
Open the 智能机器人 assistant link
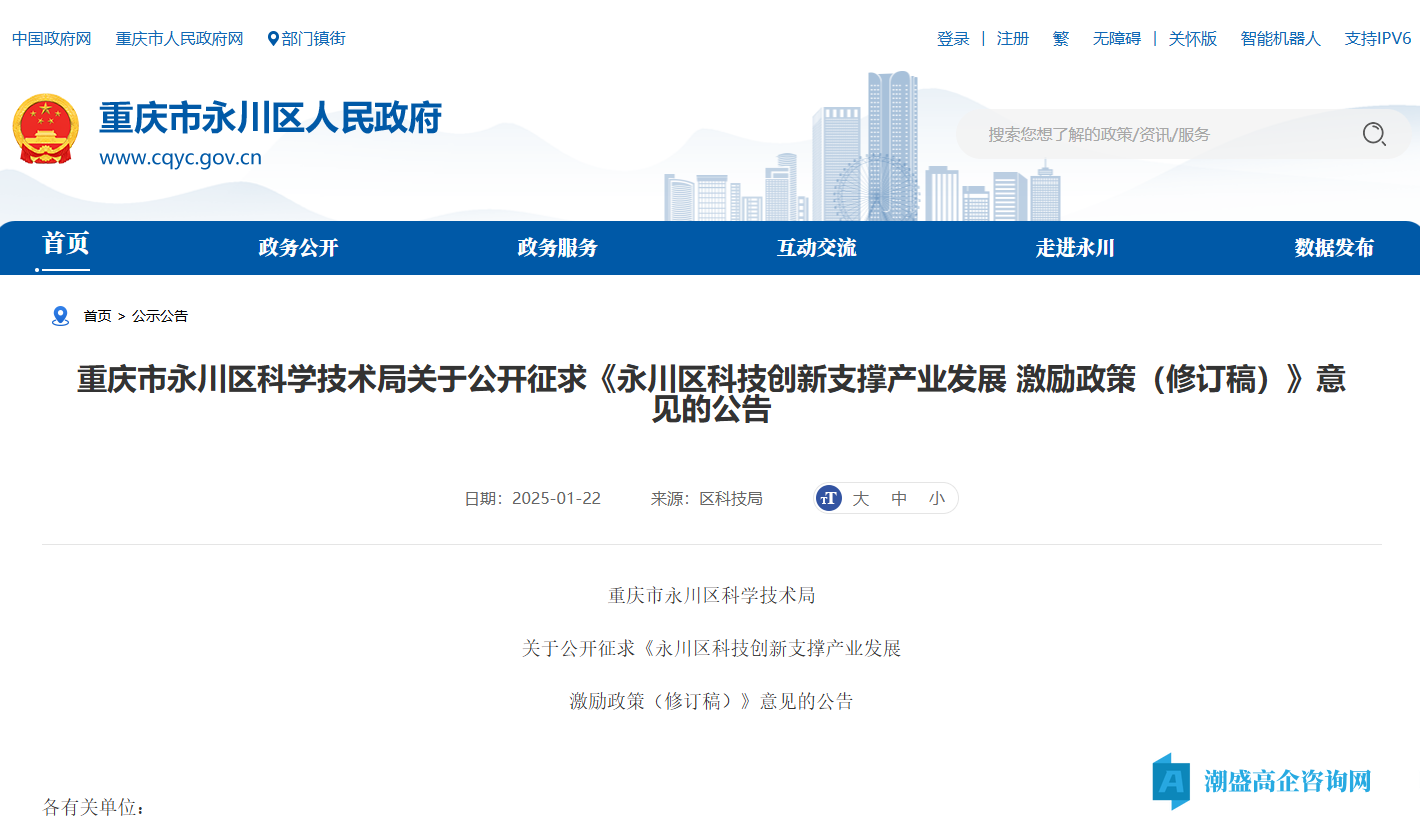point(1280,39)
